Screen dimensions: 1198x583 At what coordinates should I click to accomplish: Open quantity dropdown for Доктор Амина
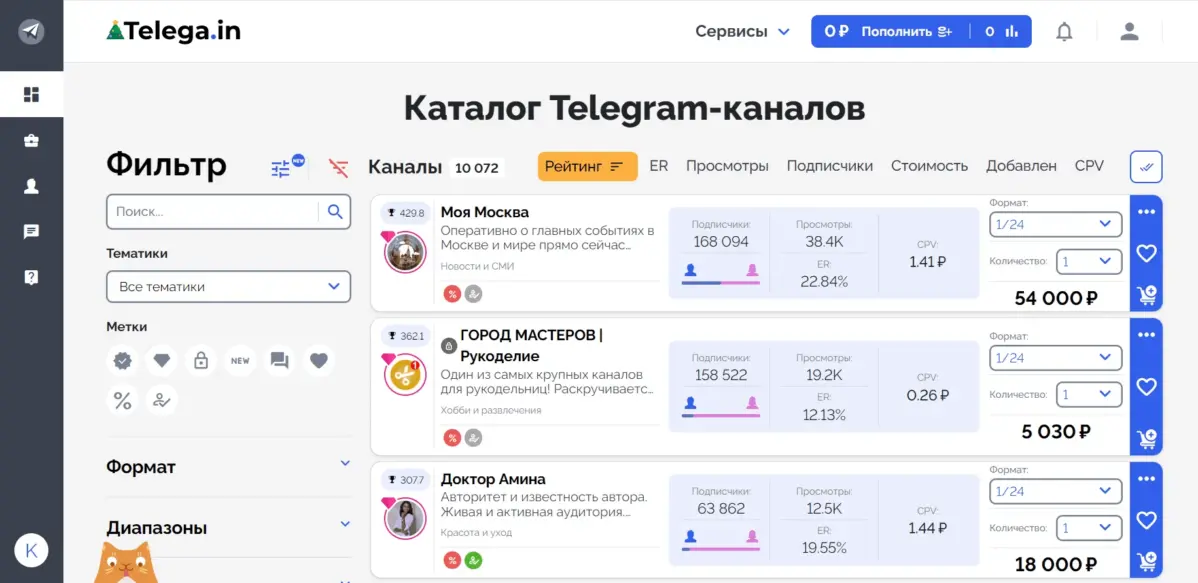pos(1089,528)
